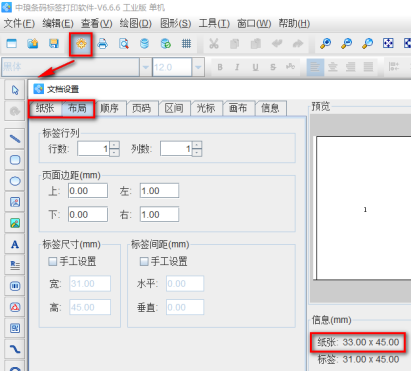This screenshot has height=371, width=412.
Task: Select the text A tool
Action: (15, 244)
